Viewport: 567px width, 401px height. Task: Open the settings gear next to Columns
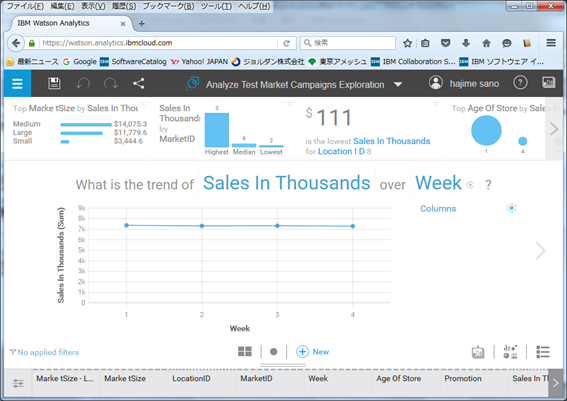511,208
